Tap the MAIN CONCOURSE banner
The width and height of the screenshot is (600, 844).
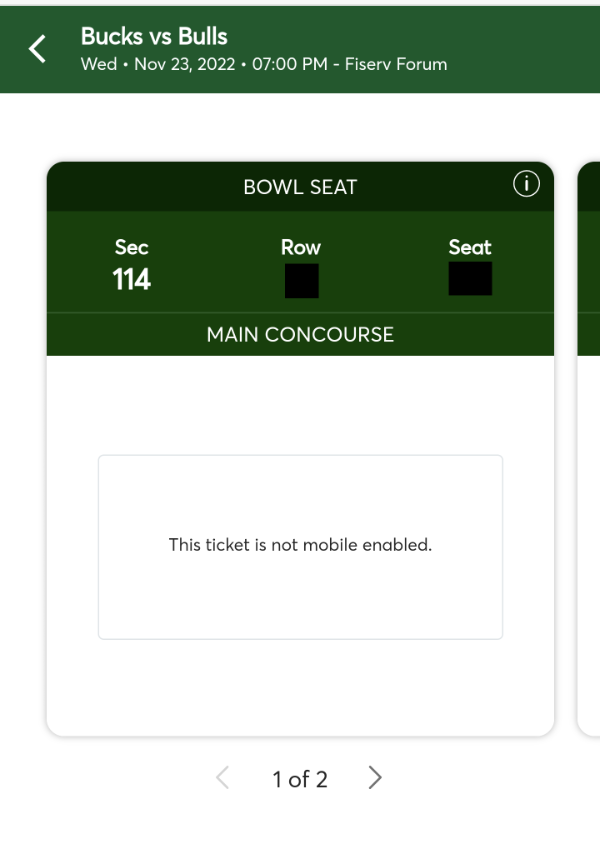pyautogui.click(x=300, y=334)
